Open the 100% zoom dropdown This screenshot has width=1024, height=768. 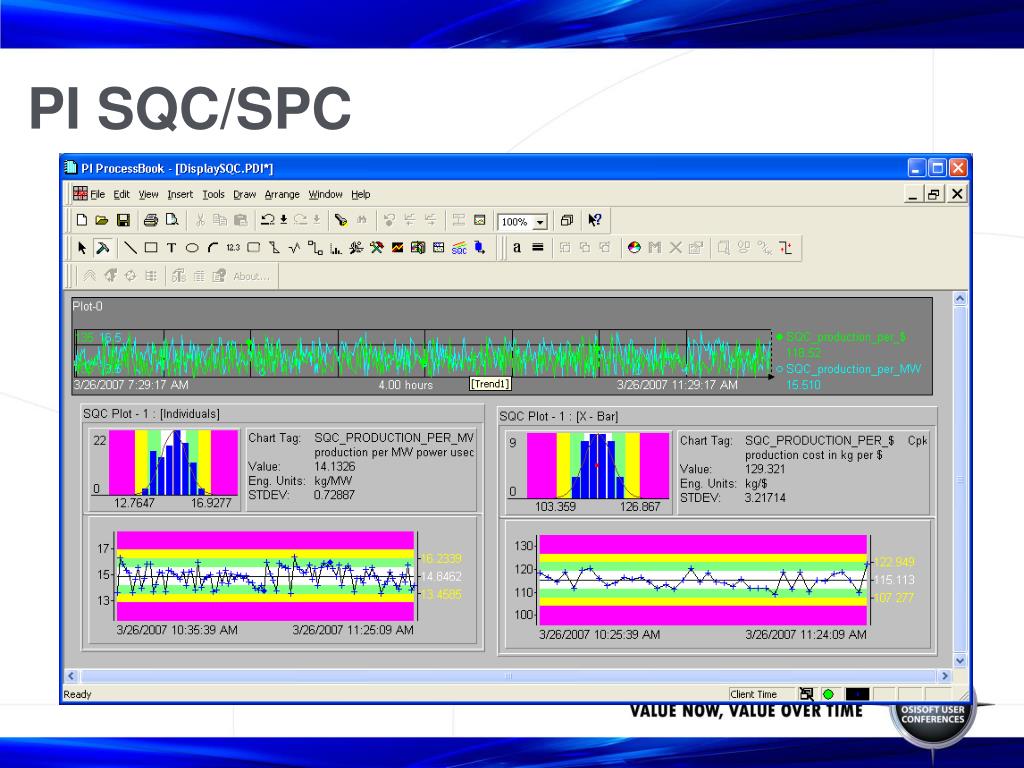click(540, 222)
